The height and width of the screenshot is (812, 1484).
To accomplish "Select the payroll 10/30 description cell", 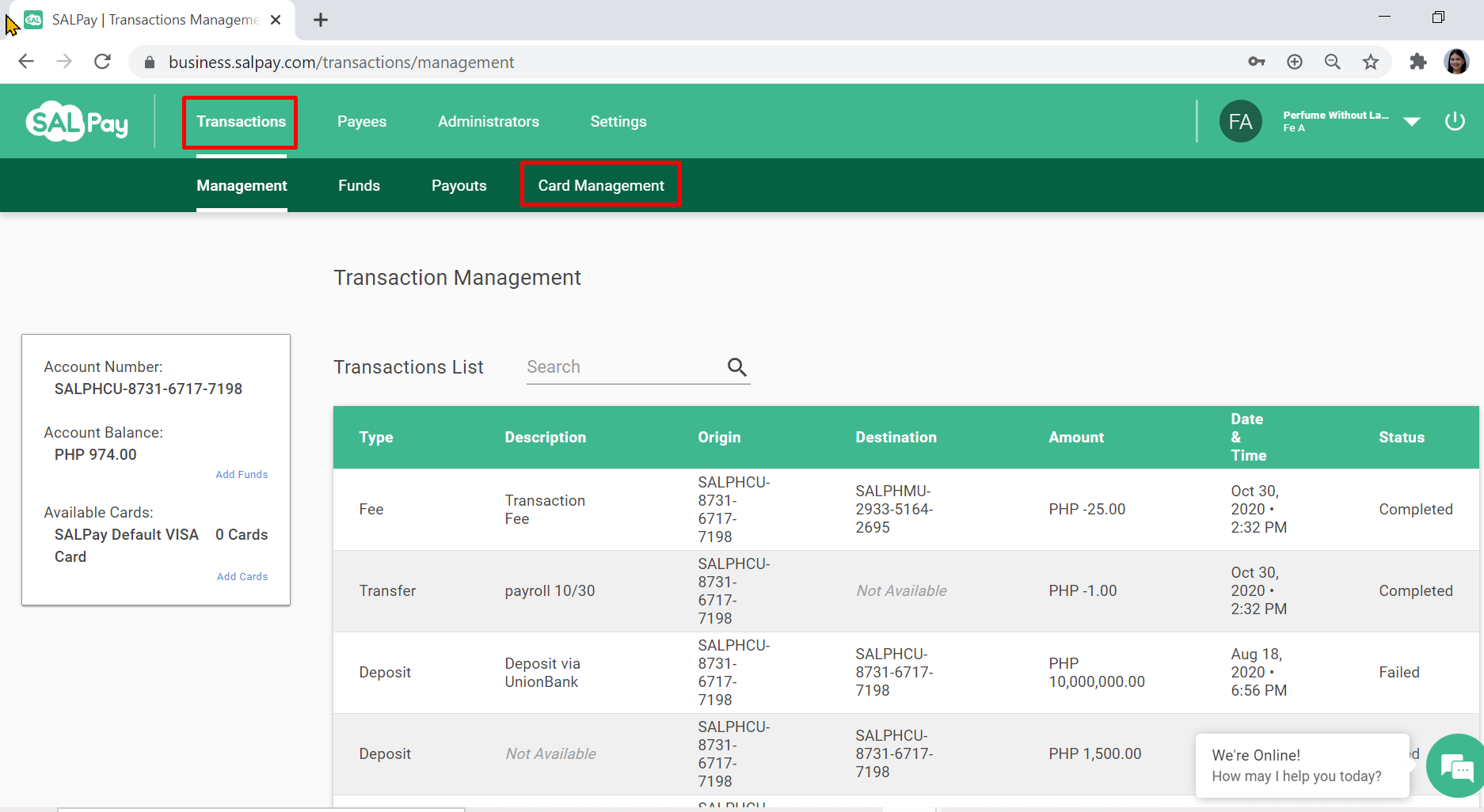I will [550, 591].
